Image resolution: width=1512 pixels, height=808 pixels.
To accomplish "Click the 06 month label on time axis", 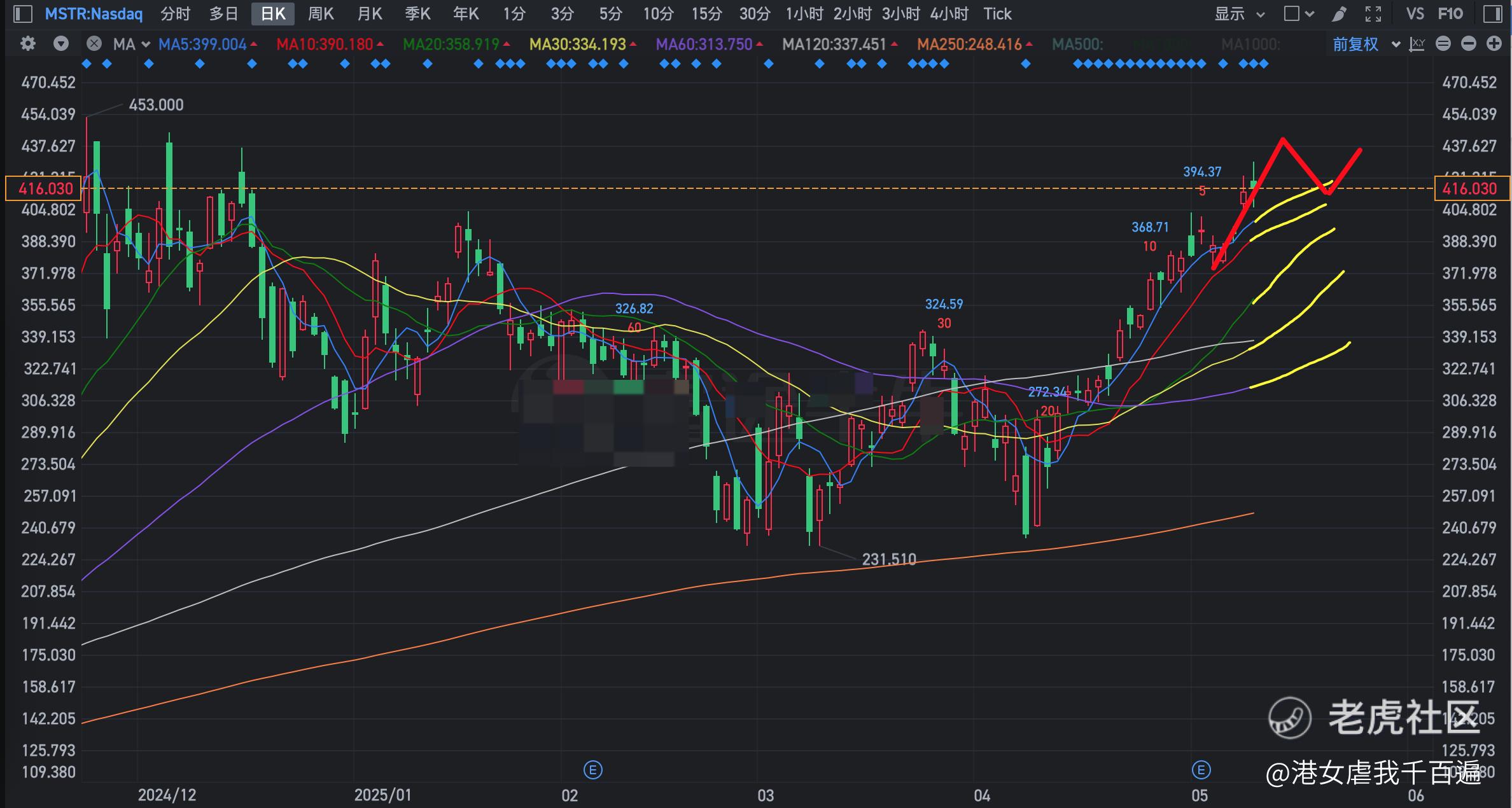I will [1416, 795].
